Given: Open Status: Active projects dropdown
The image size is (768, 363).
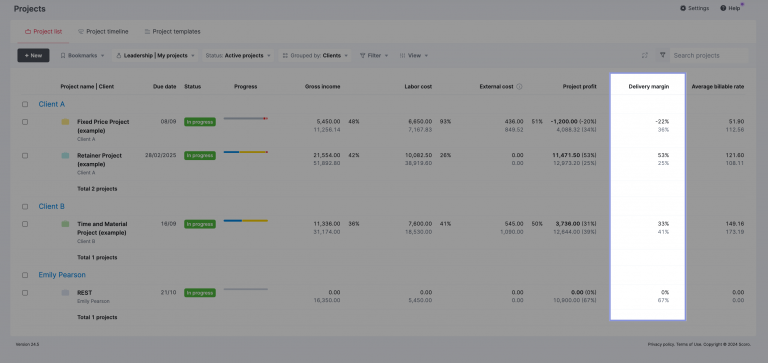Looking at the screenshot, I should pyautogui.click(x=238, y=55).
